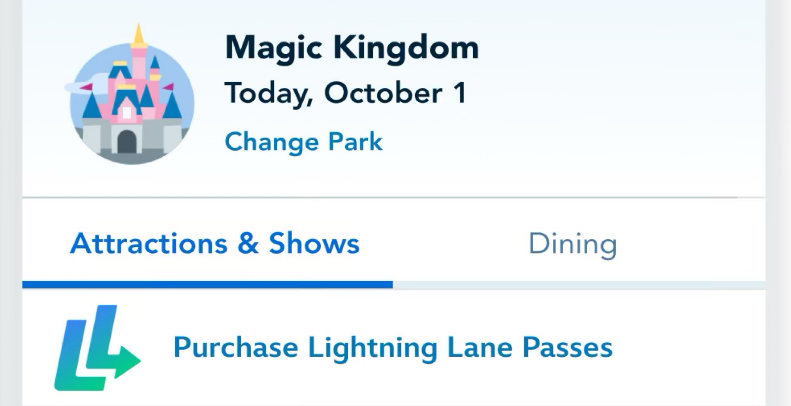
Task: Open the Change Park link
Action: pyautogui.click(x=303, y=141)
